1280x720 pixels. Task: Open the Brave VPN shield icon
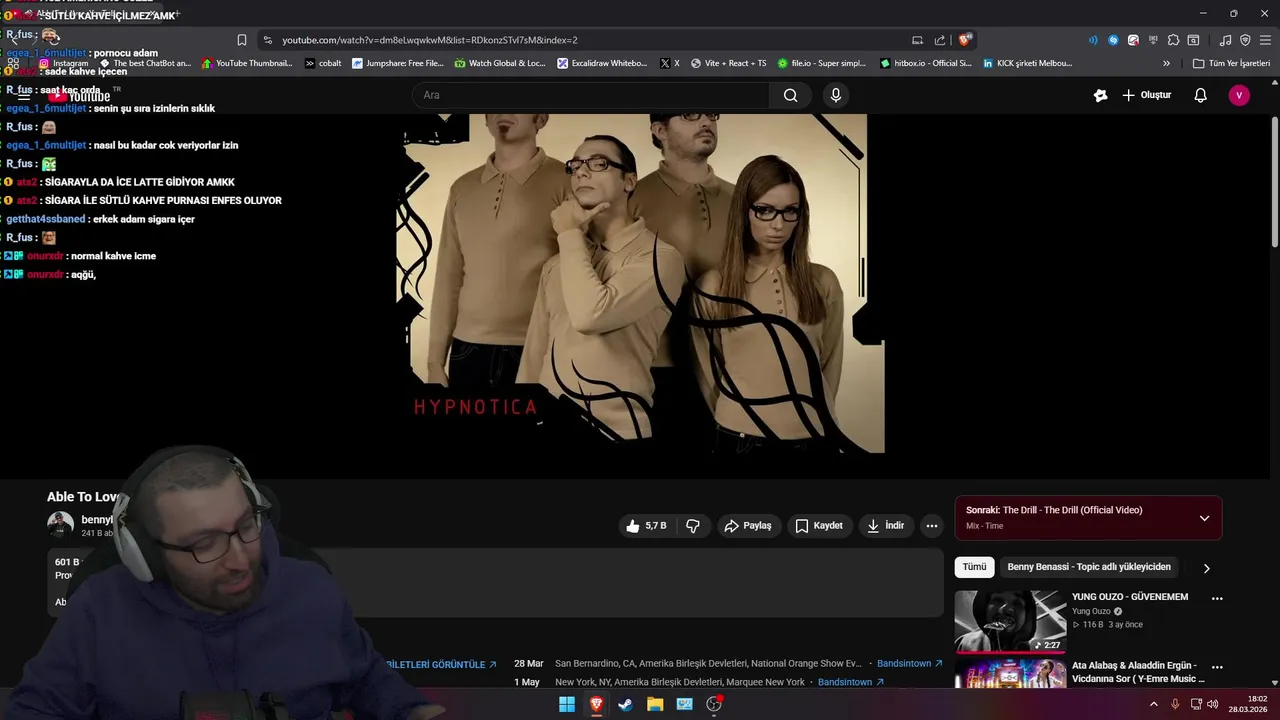[x=1245, y=40]
